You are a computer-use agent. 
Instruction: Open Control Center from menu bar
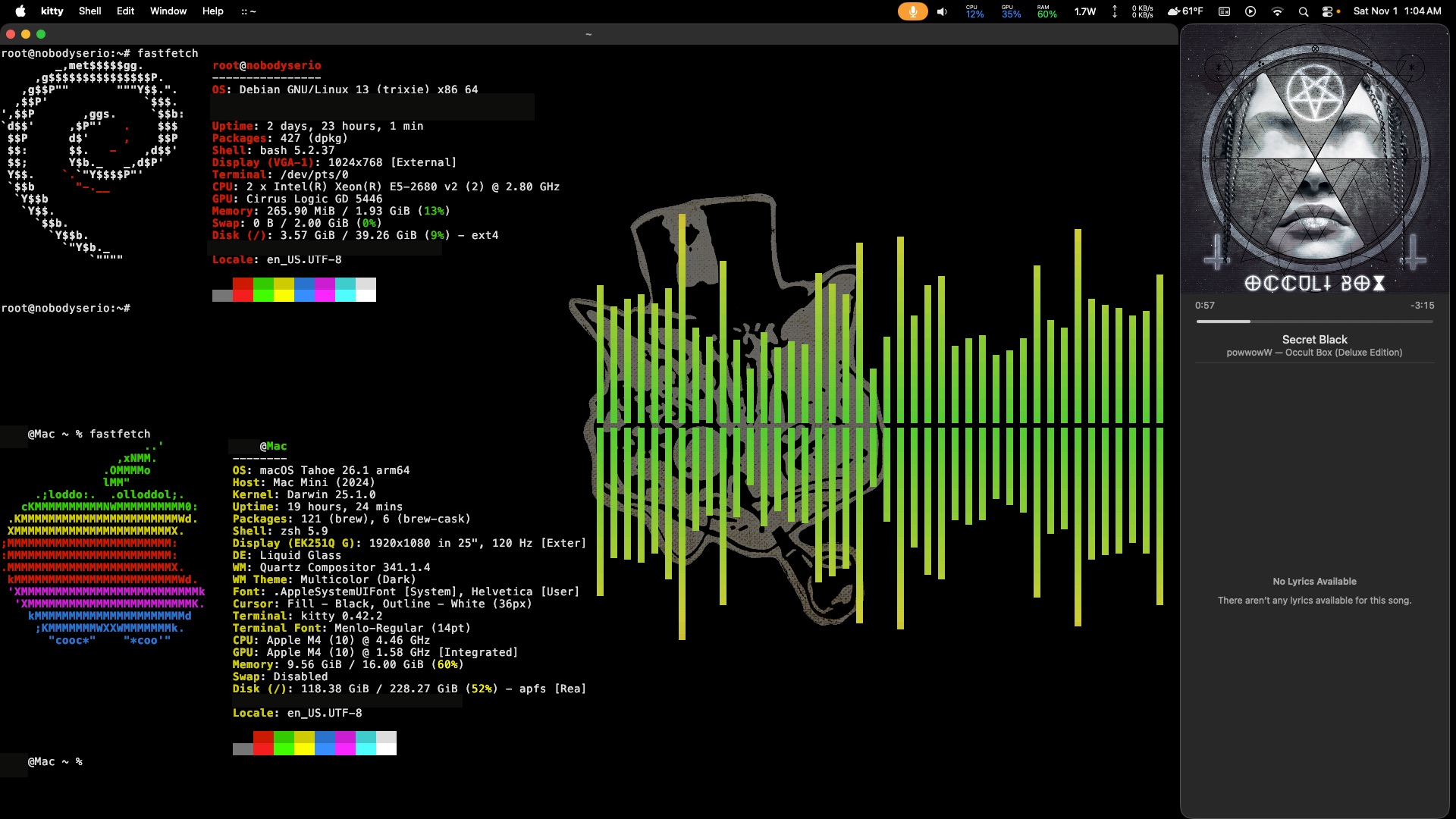pos(1327,11)
